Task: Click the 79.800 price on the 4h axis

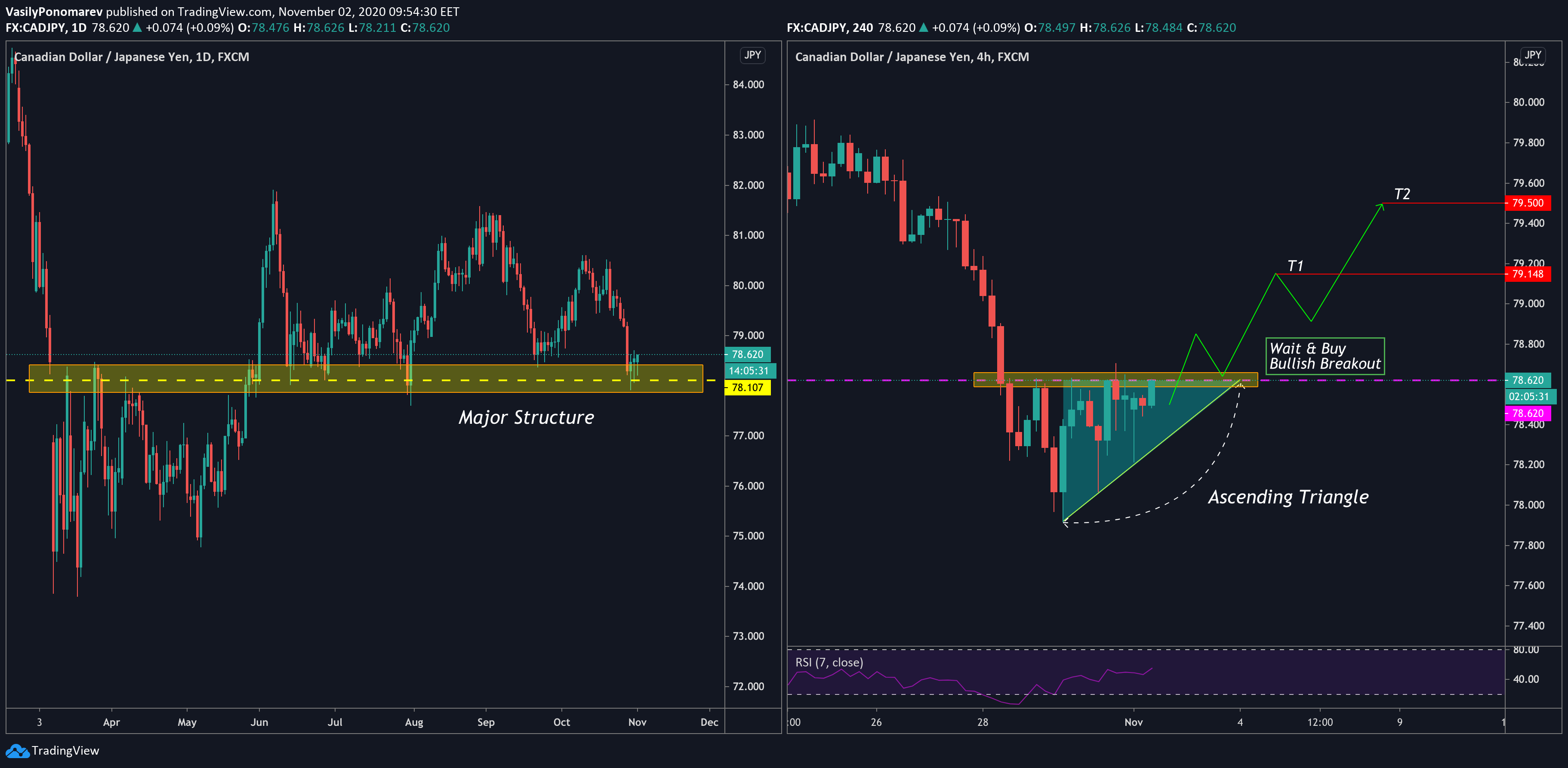Action: tap(1528, 143)
